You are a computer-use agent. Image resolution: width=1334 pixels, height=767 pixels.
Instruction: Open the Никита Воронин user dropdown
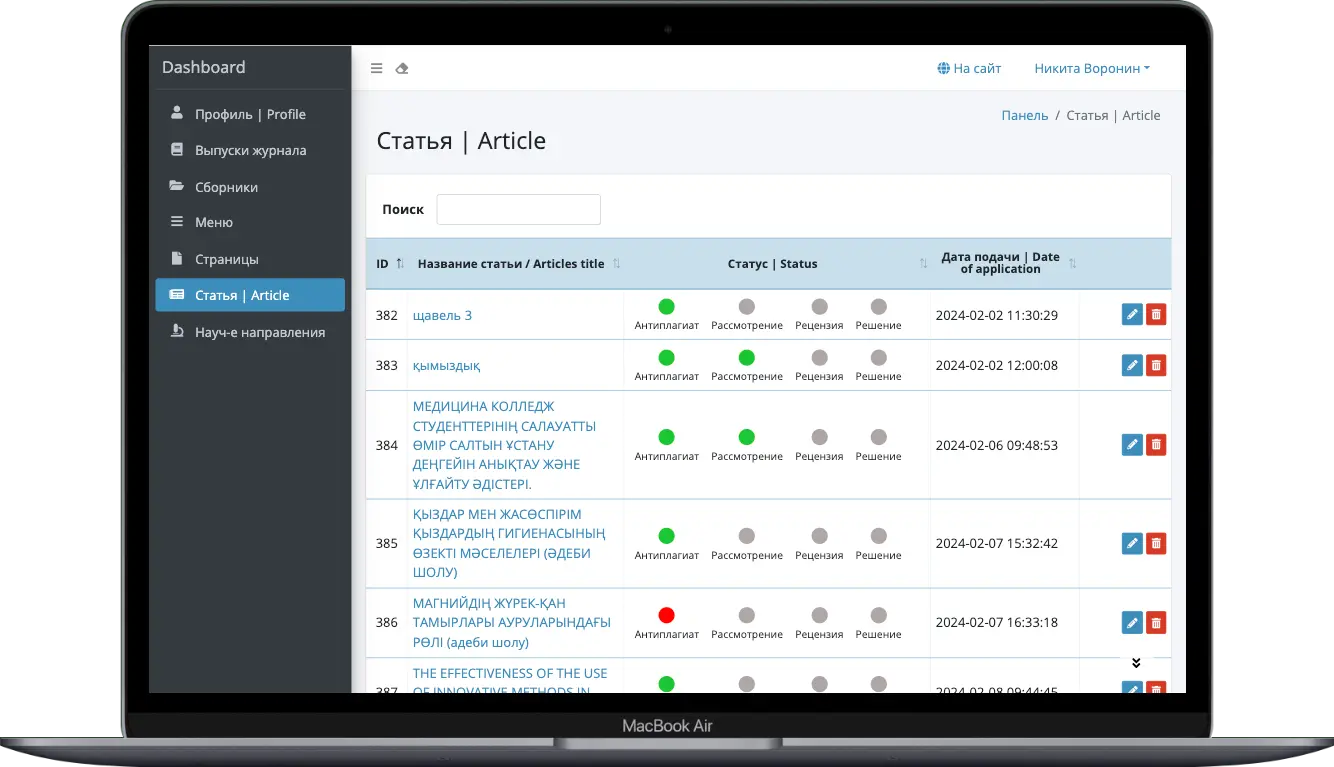click(1091, 69)
